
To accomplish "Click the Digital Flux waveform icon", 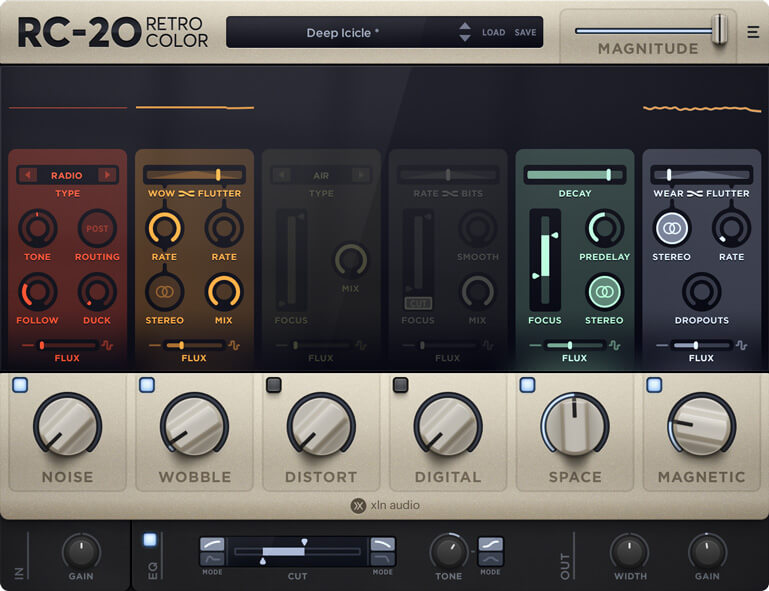I will [488, 345].
